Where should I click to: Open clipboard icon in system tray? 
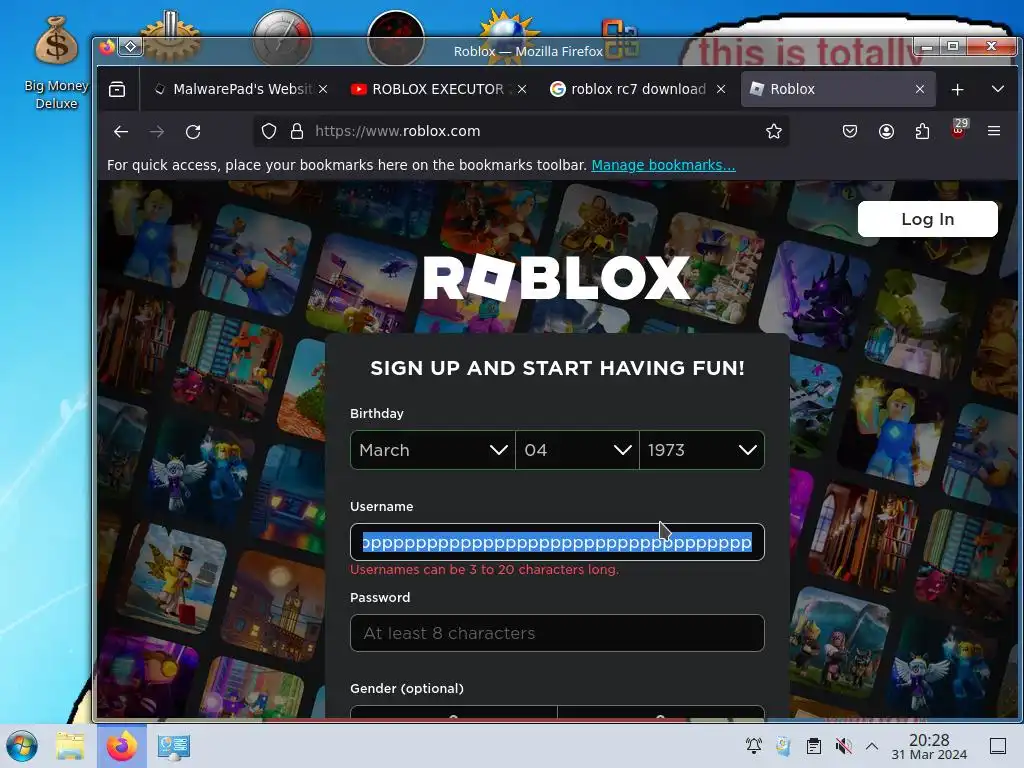tap(814, 746)
